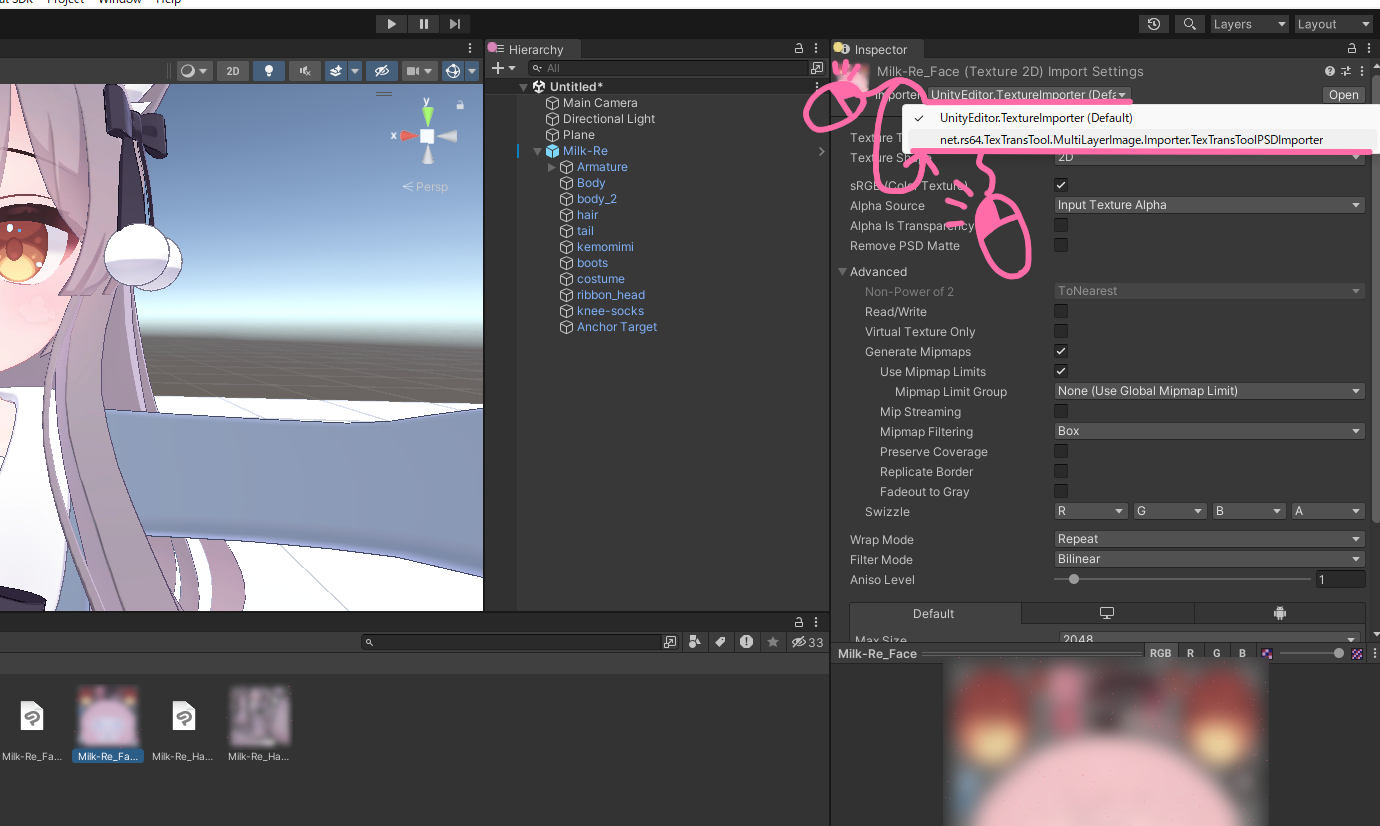
Task: Open the Wrap Mode dropdown
Action: point(1209,539)
